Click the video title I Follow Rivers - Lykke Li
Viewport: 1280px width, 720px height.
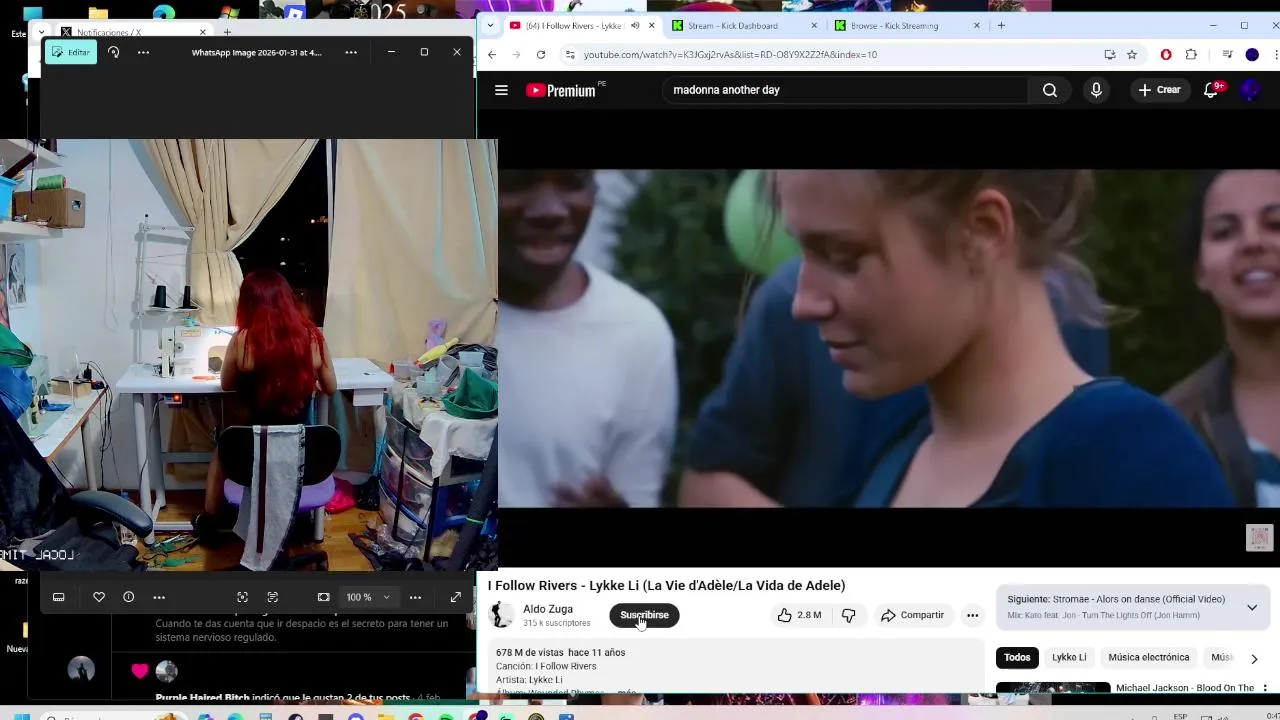pyautogui.click(x=666, y=585)
